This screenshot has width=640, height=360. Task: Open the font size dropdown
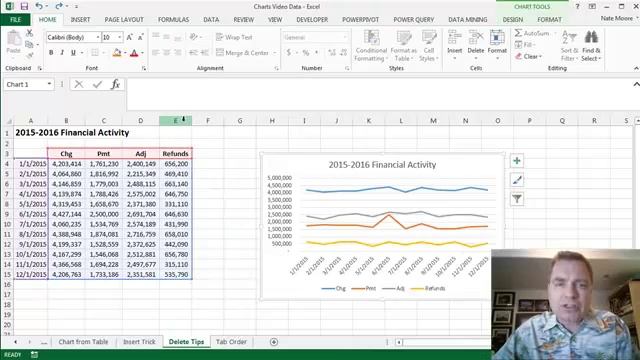coord(120,37)
